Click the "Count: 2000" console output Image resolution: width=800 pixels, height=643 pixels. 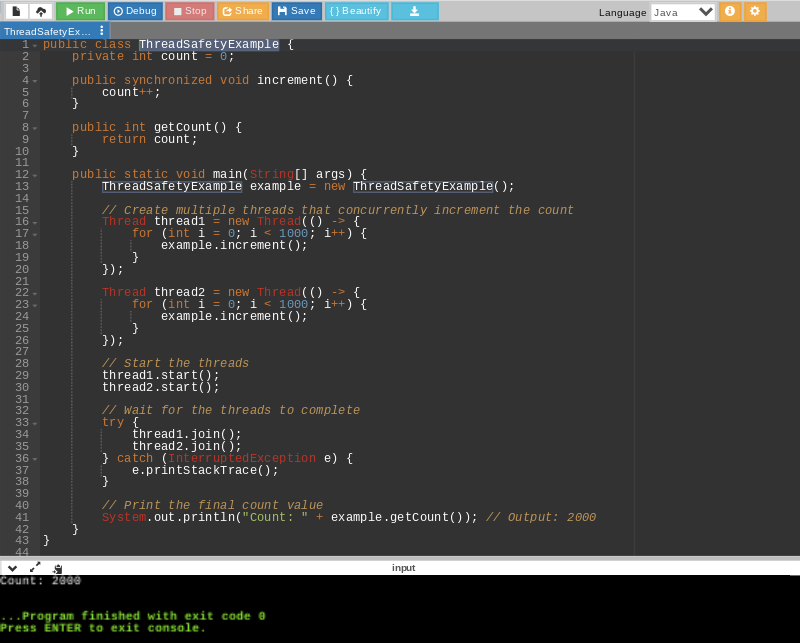click(40, 581)
